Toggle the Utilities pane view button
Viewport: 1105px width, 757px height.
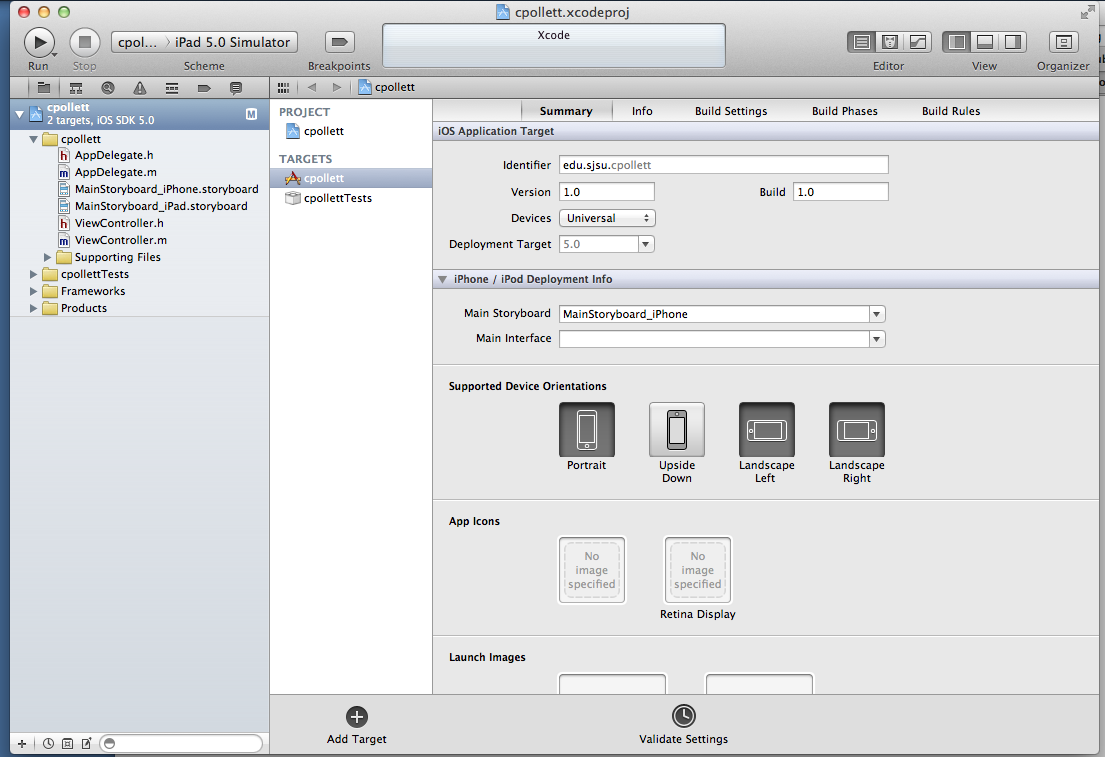coord(1013,42)
